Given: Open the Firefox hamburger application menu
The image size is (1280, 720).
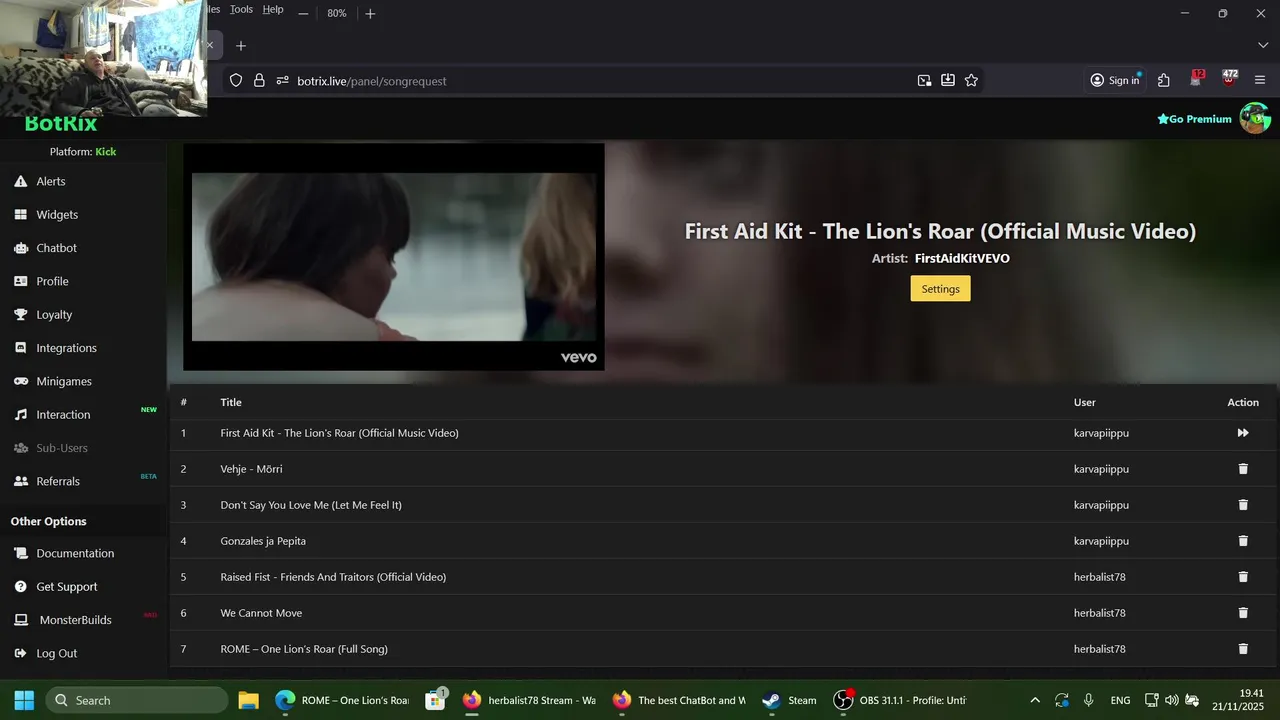Looking at the screenshot, I should [1260, 81].
